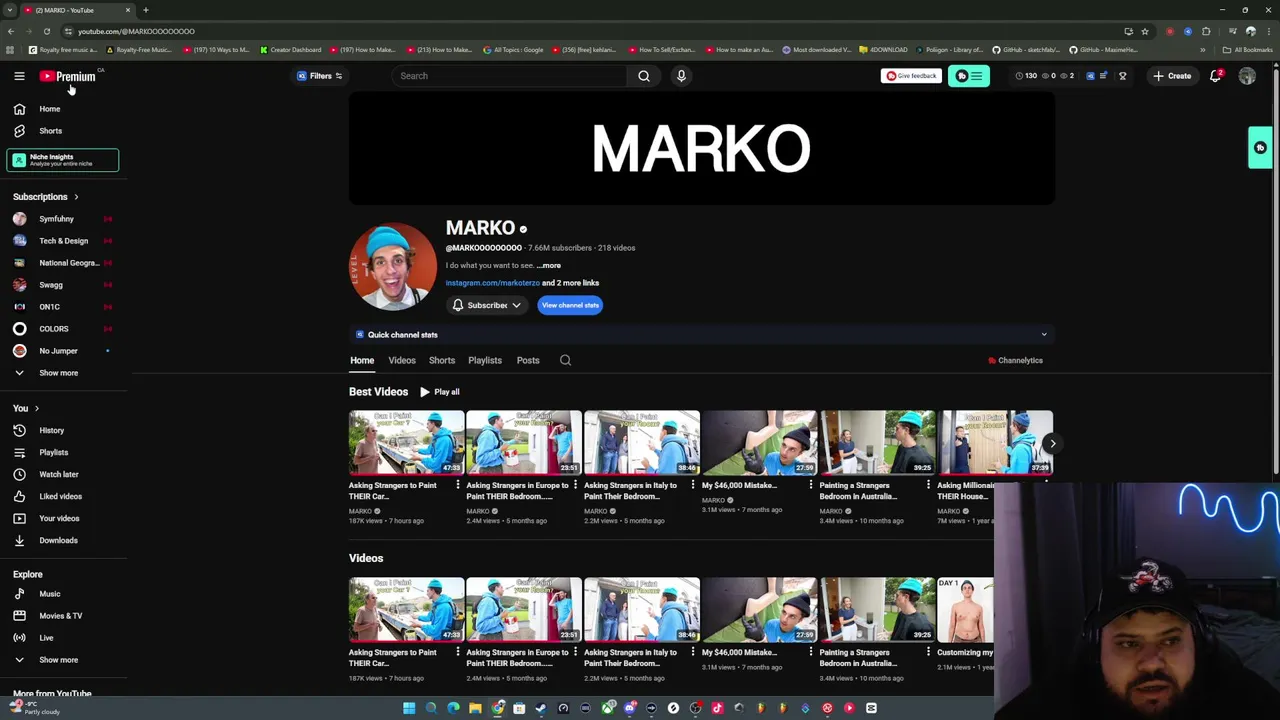Switch to the Videos tab

click(402, 360)
